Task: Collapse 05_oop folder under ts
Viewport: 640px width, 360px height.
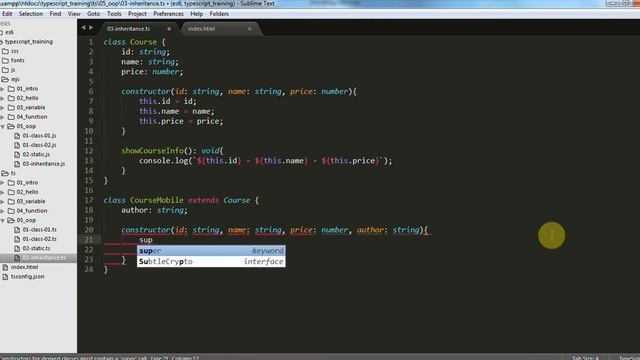Action: coord(3,220)
